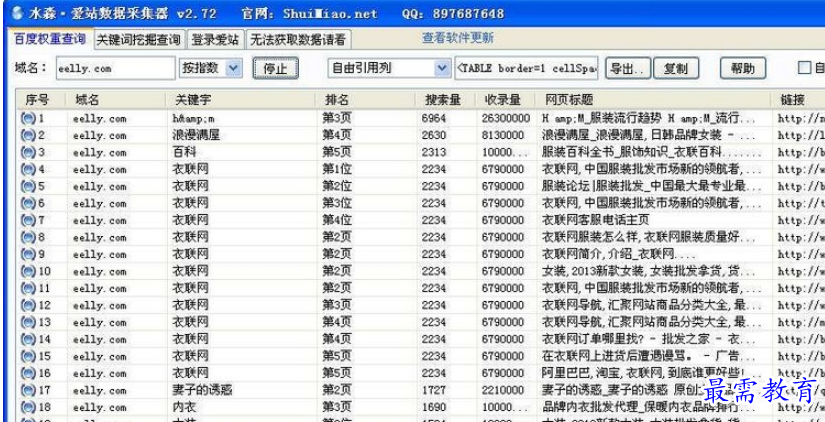Viewport: 825px width, 422px height.
Task: Click the index count 2210000
Action: click(x=502, y=390)
